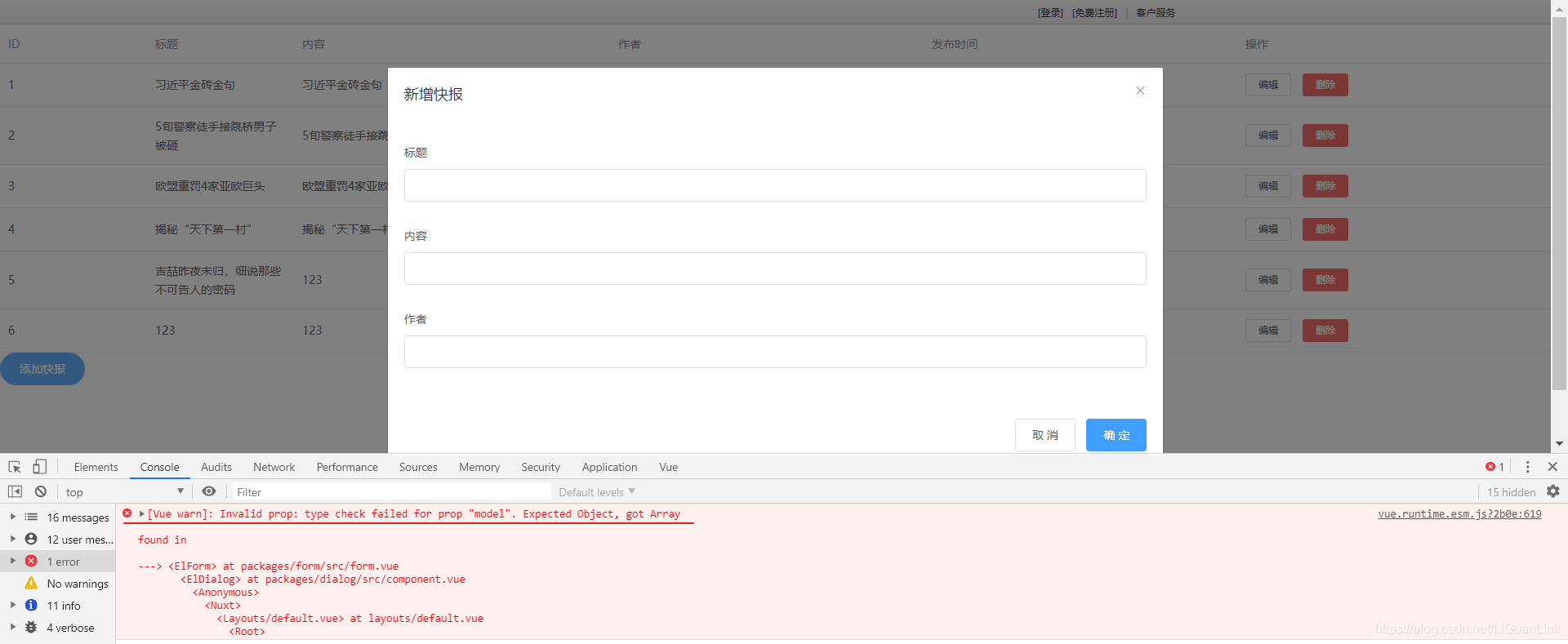Open the Vue devtools tab
The height and width of the screenshot is (644, 1568).
click(668, 467)
